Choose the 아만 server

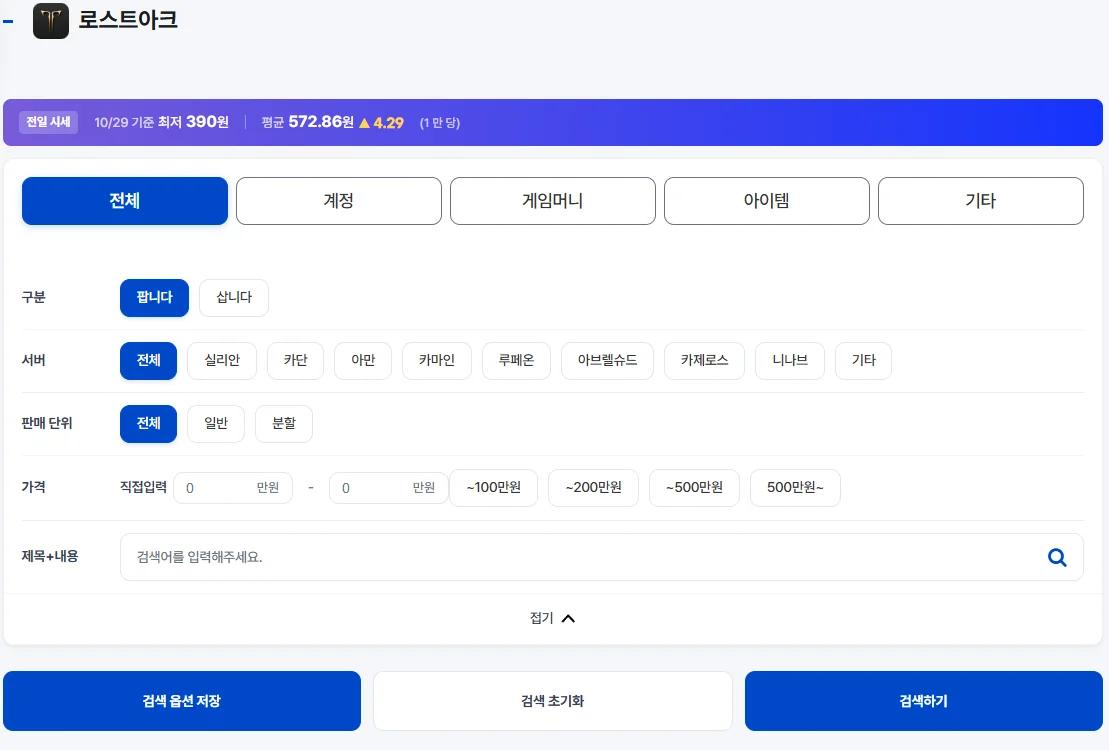coord(363,361)
